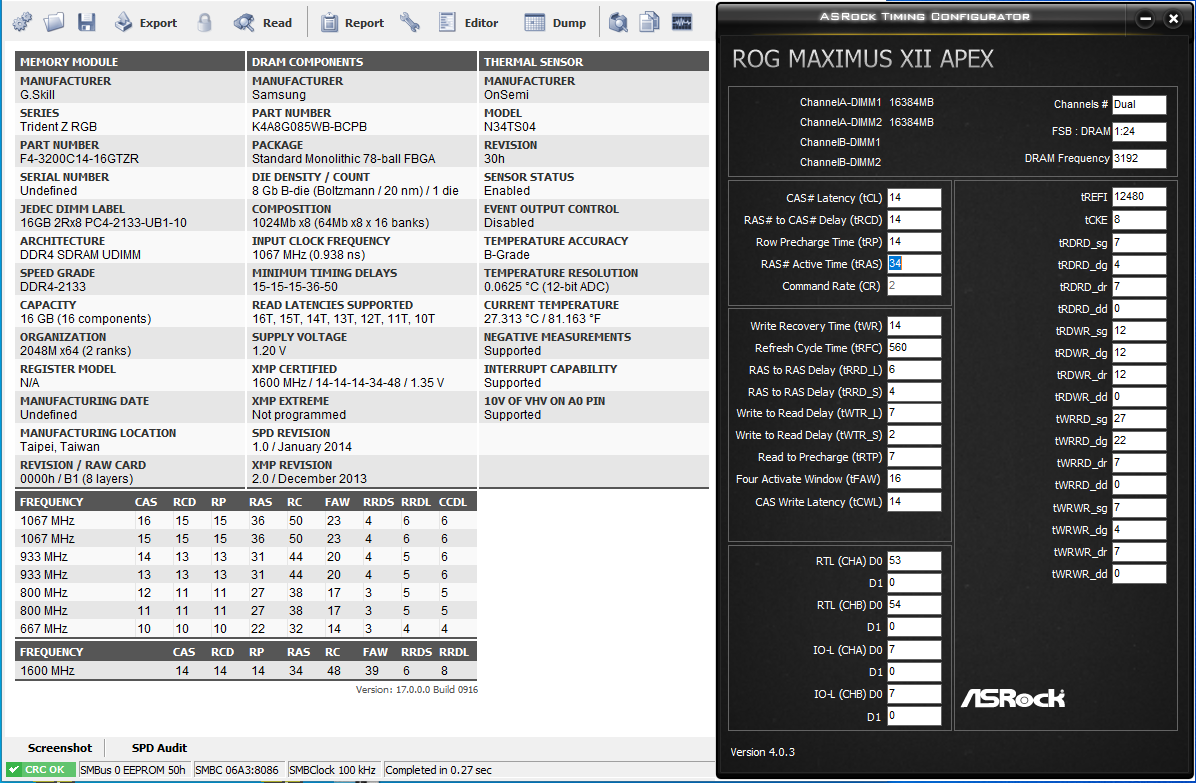Click the tRRD_L field showing 6
1196x783 pixels.
tap(914, 370)
